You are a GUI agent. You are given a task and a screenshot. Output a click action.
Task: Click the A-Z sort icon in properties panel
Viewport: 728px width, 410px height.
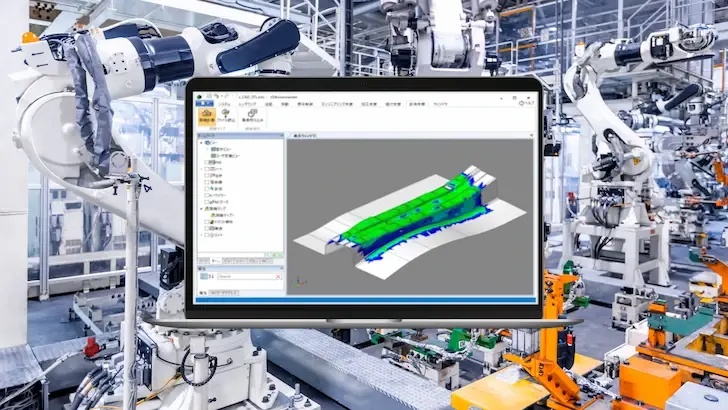click(211, 276)
